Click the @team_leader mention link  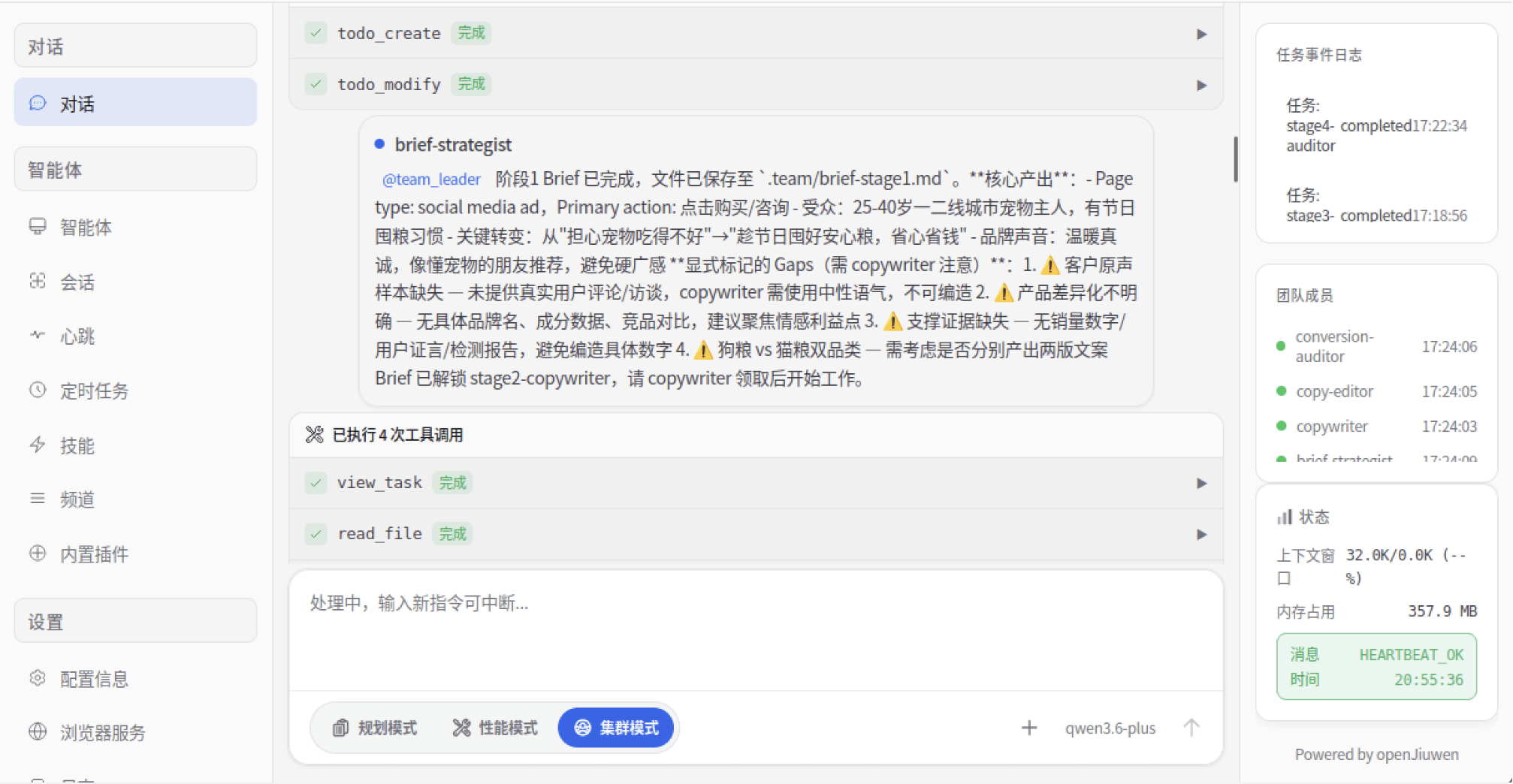pos(431,179)
